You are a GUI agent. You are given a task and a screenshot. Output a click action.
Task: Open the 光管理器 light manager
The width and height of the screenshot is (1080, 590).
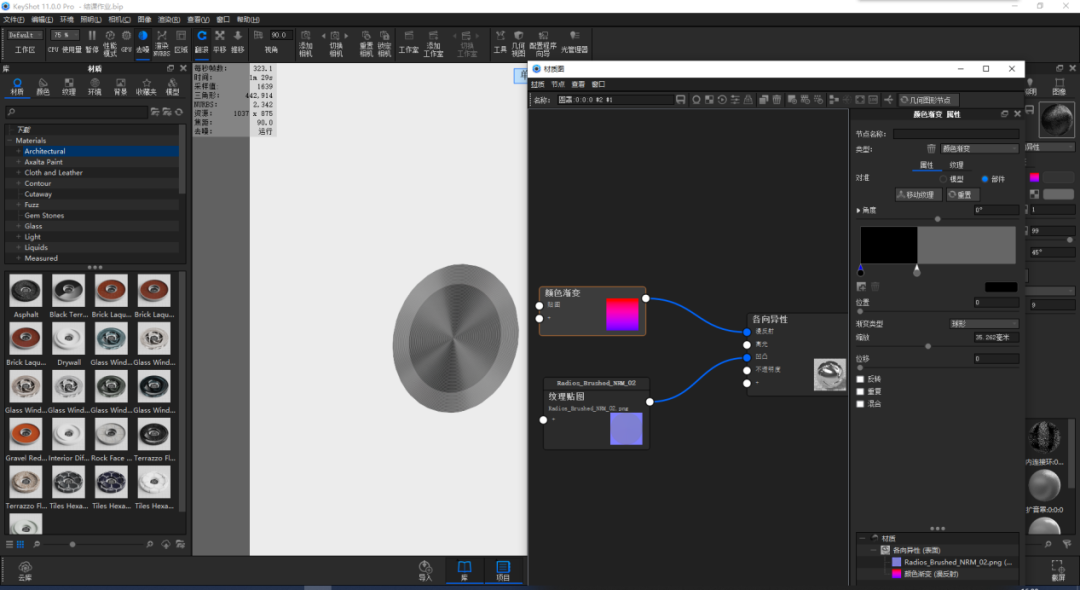pos(574,41)
